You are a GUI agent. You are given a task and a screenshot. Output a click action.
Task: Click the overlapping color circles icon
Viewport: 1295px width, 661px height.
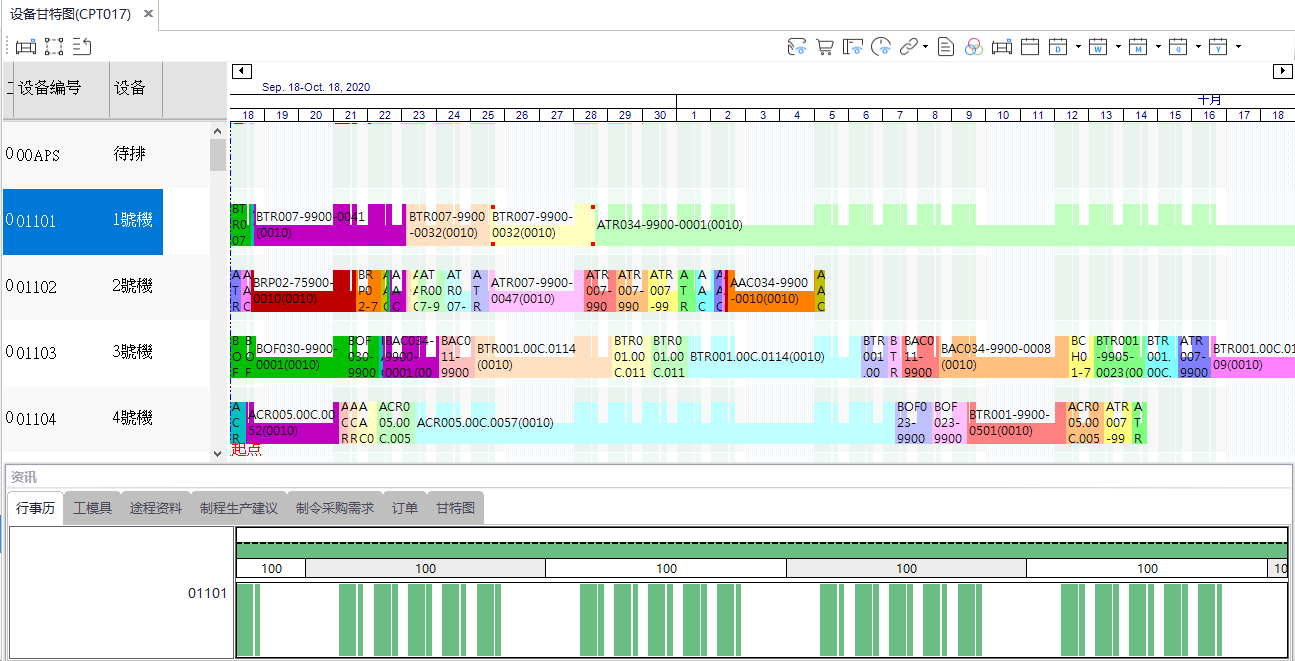[x=974, y=47]
